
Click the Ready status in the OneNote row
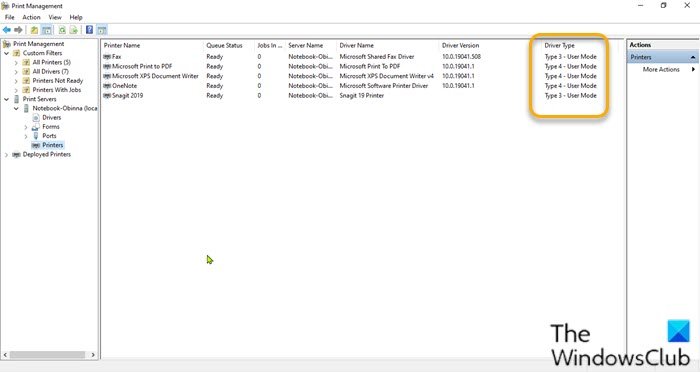tap(215, 86)
